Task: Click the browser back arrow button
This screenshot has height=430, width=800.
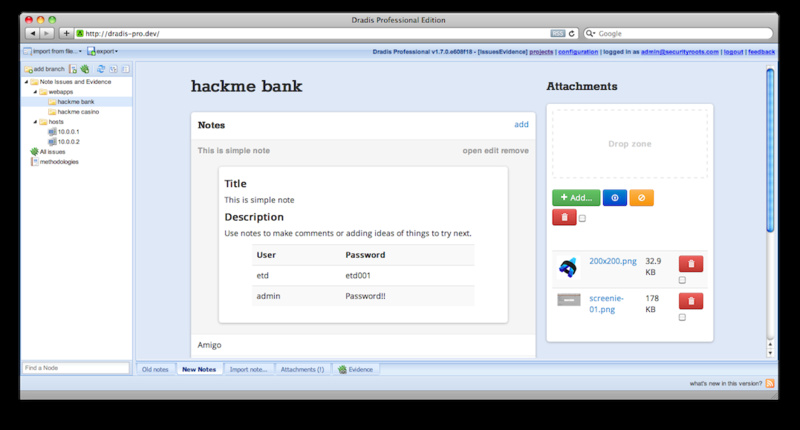Action: click(33, 33)
